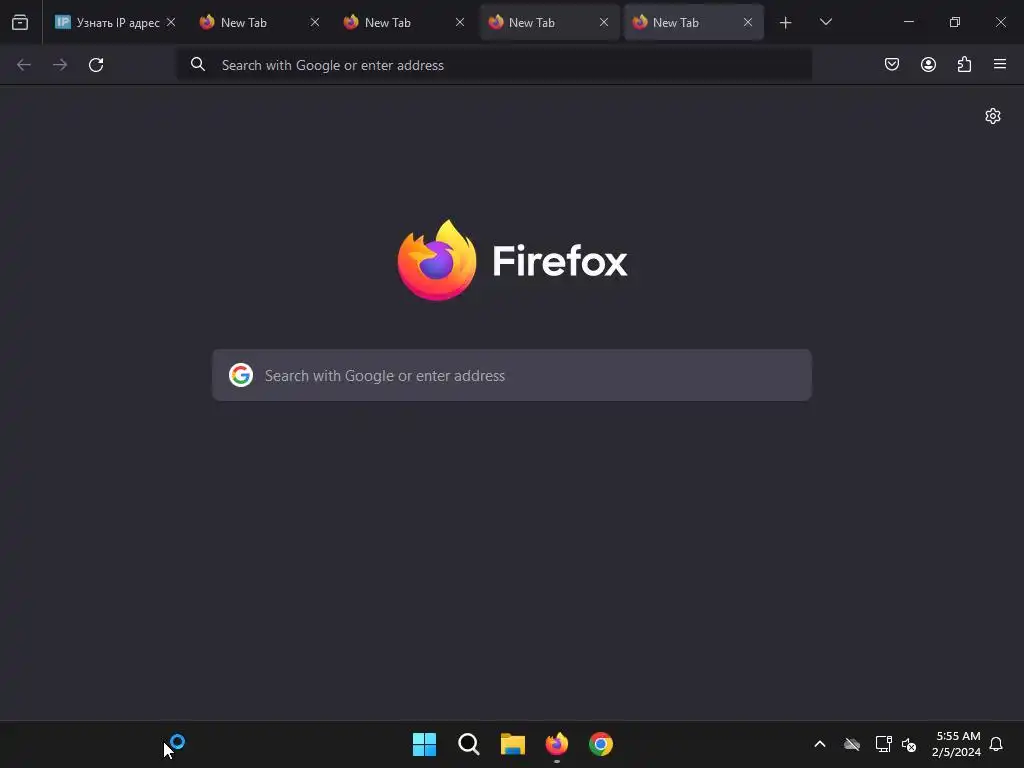The image size is (1024, 768).
Task: Close the Узнать IP адрес tab
Action: pos(171,22)
